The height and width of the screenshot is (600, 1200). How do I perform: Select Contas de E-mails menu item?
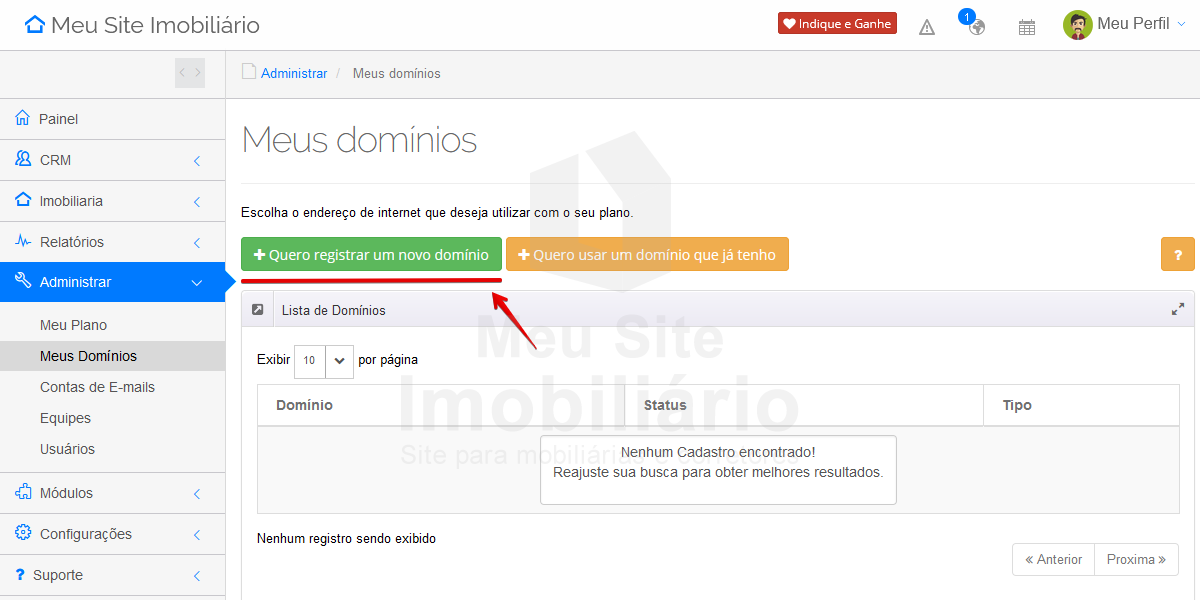coord(97,387)
